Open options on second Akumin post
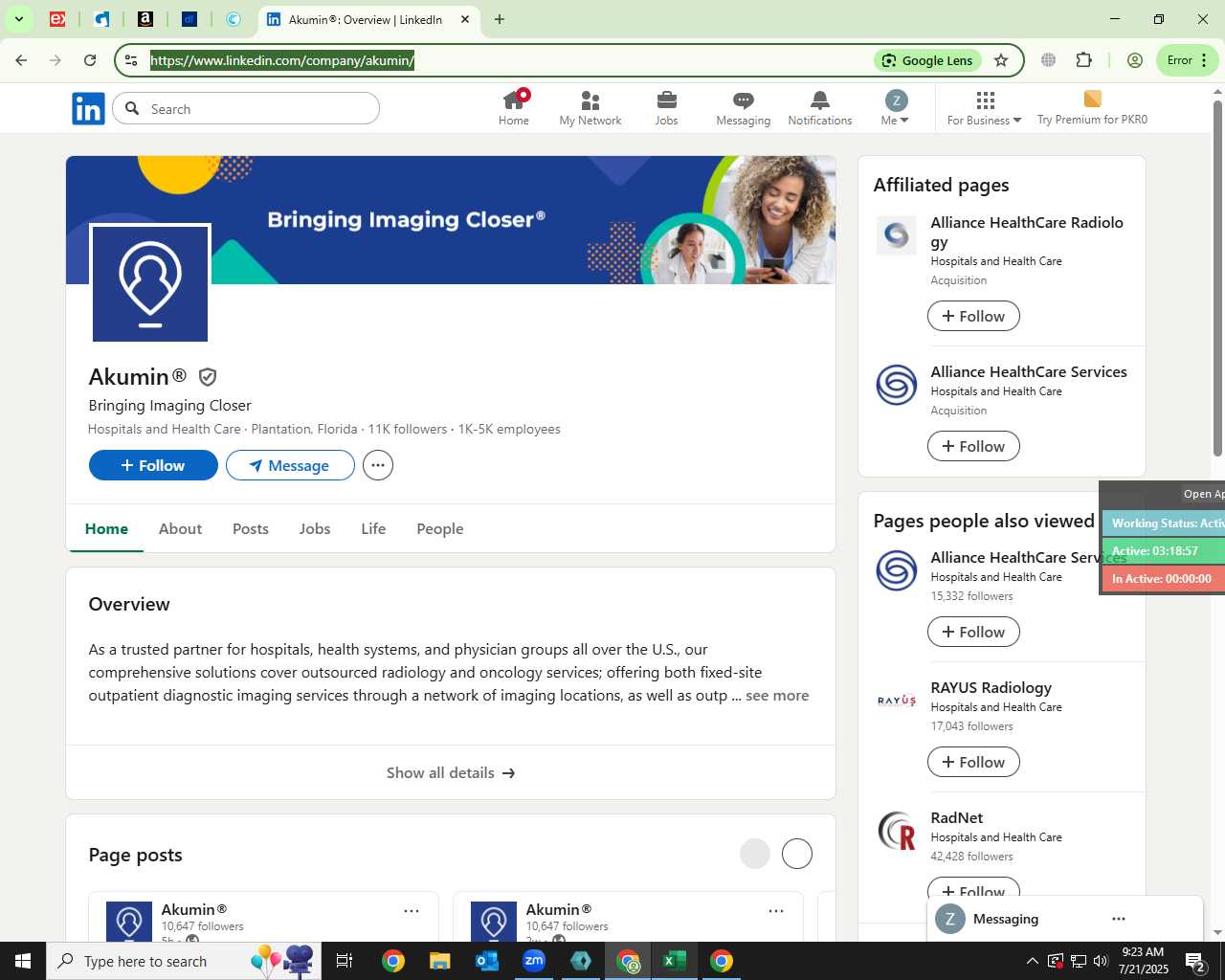Viewport: 1225px width, 980px height. point(776,911)
